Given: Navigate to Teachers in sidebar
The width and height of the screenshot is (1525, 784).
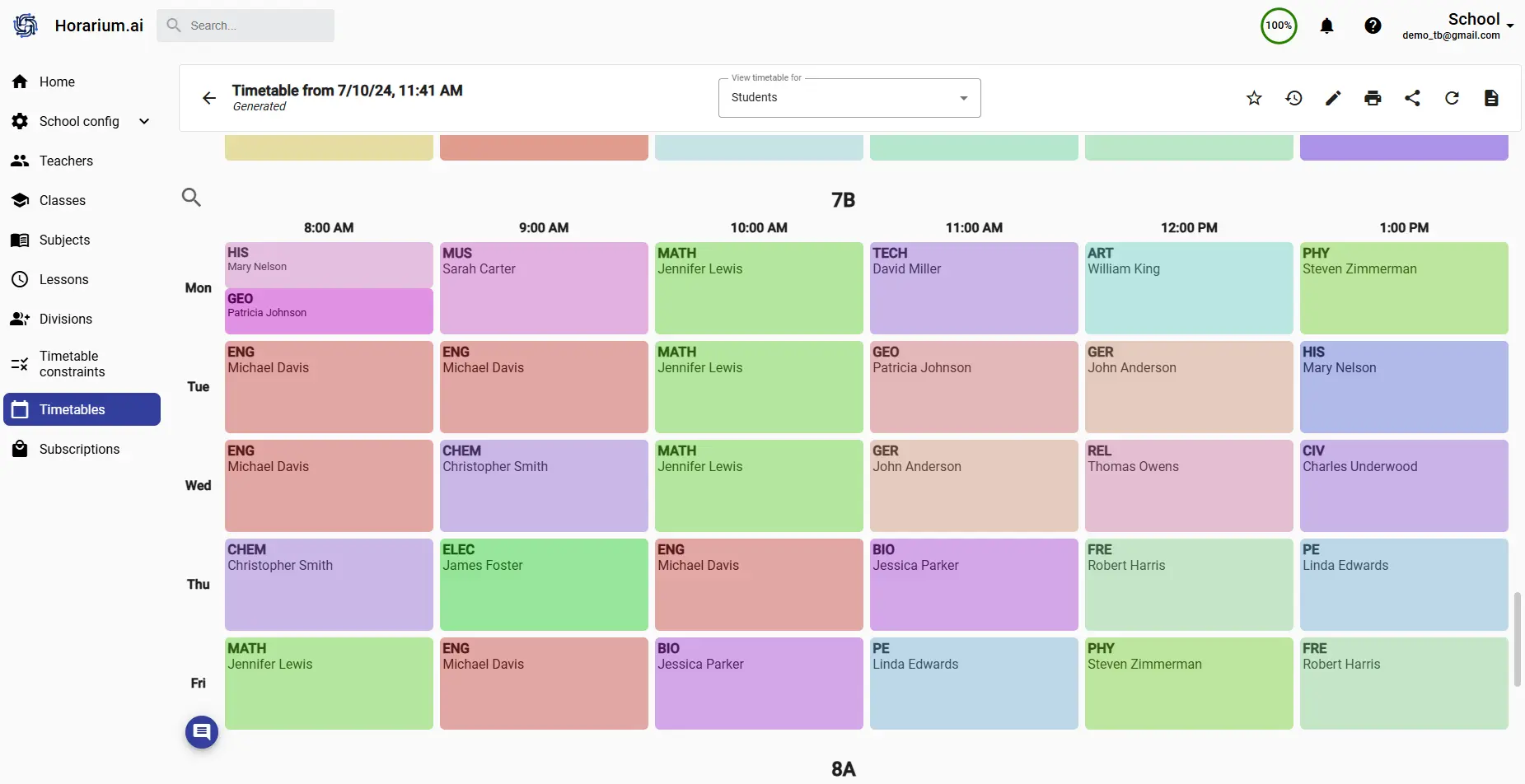Looking at the screenshot, I should point(66,161).
